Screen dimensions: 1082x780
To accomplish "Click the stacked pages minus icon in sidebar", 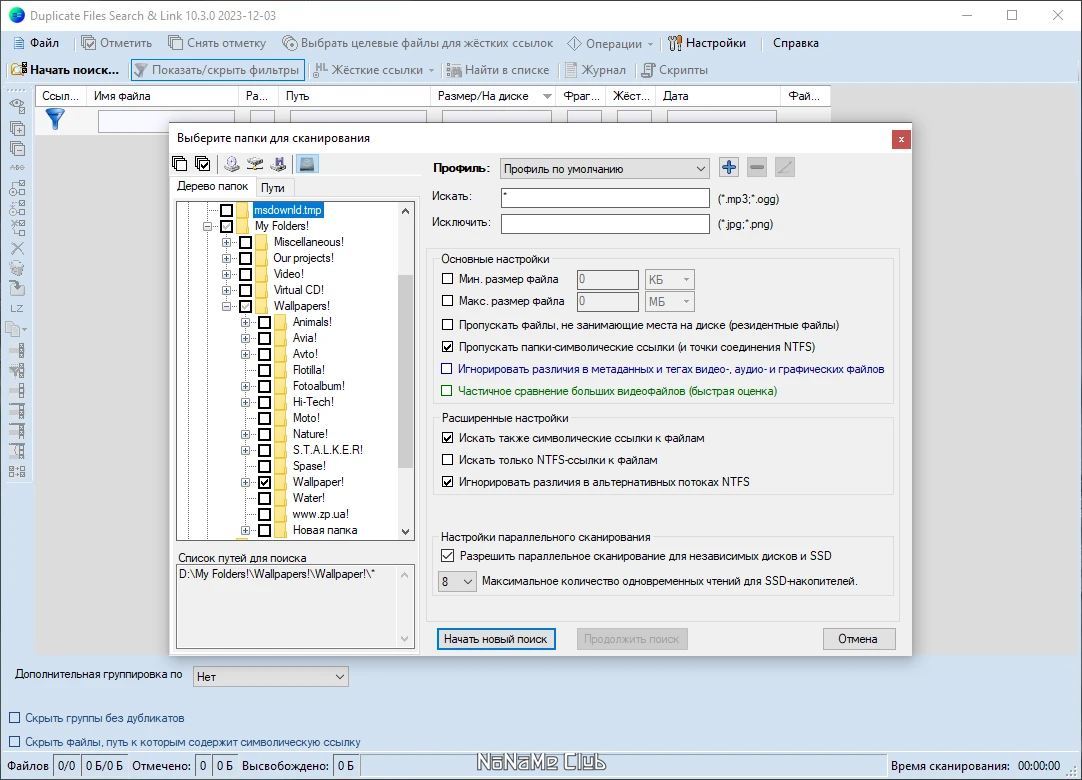I will click(17, 148).
